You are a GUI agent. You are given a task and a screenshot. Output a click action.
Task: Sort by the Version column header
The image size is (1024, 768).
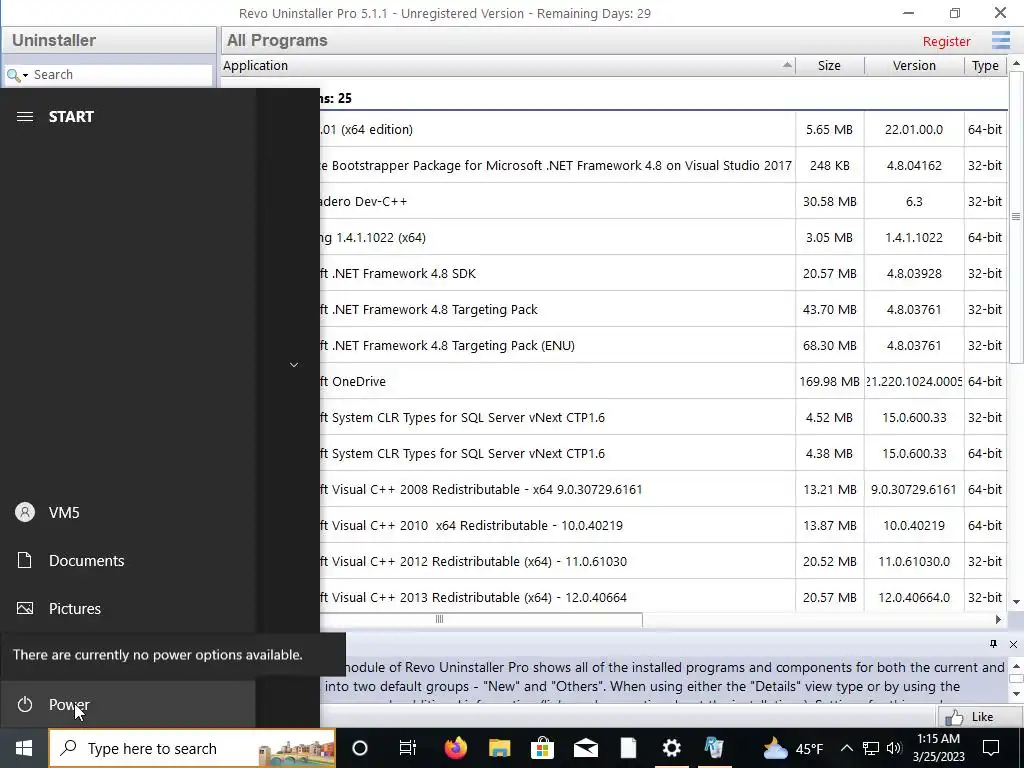914,65
